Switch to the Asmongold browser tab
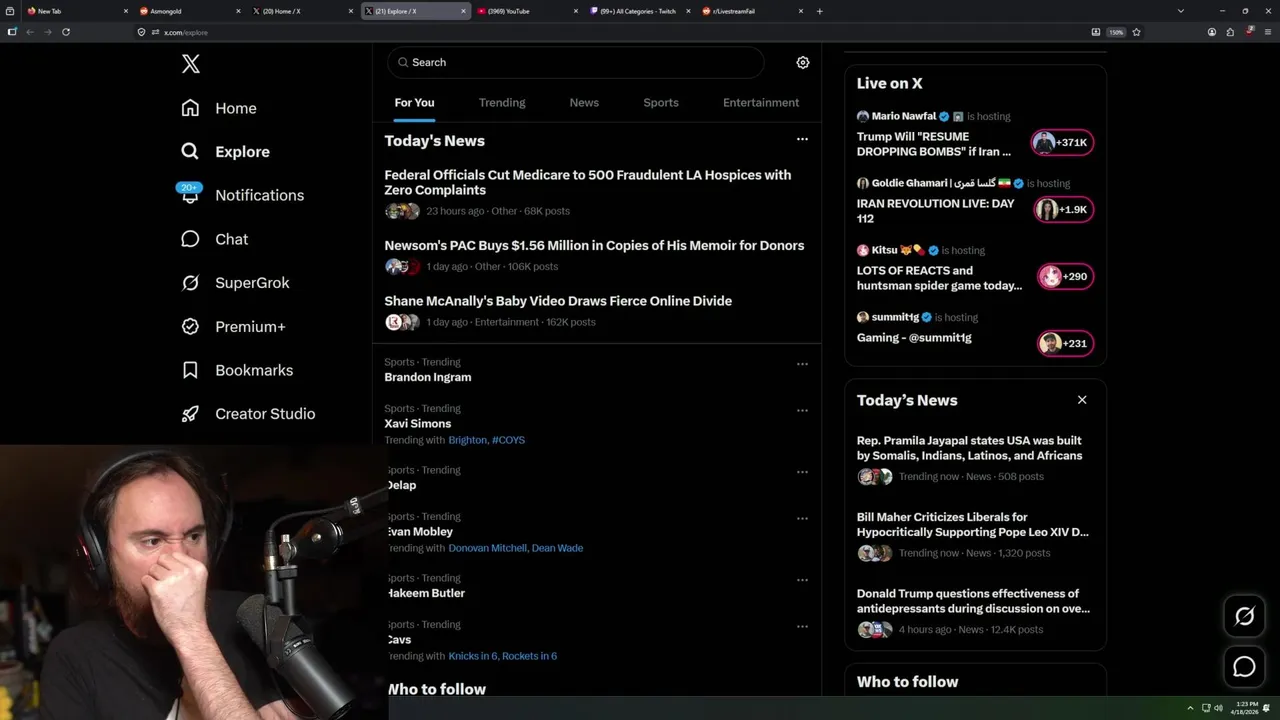 [x=189, y=11]
